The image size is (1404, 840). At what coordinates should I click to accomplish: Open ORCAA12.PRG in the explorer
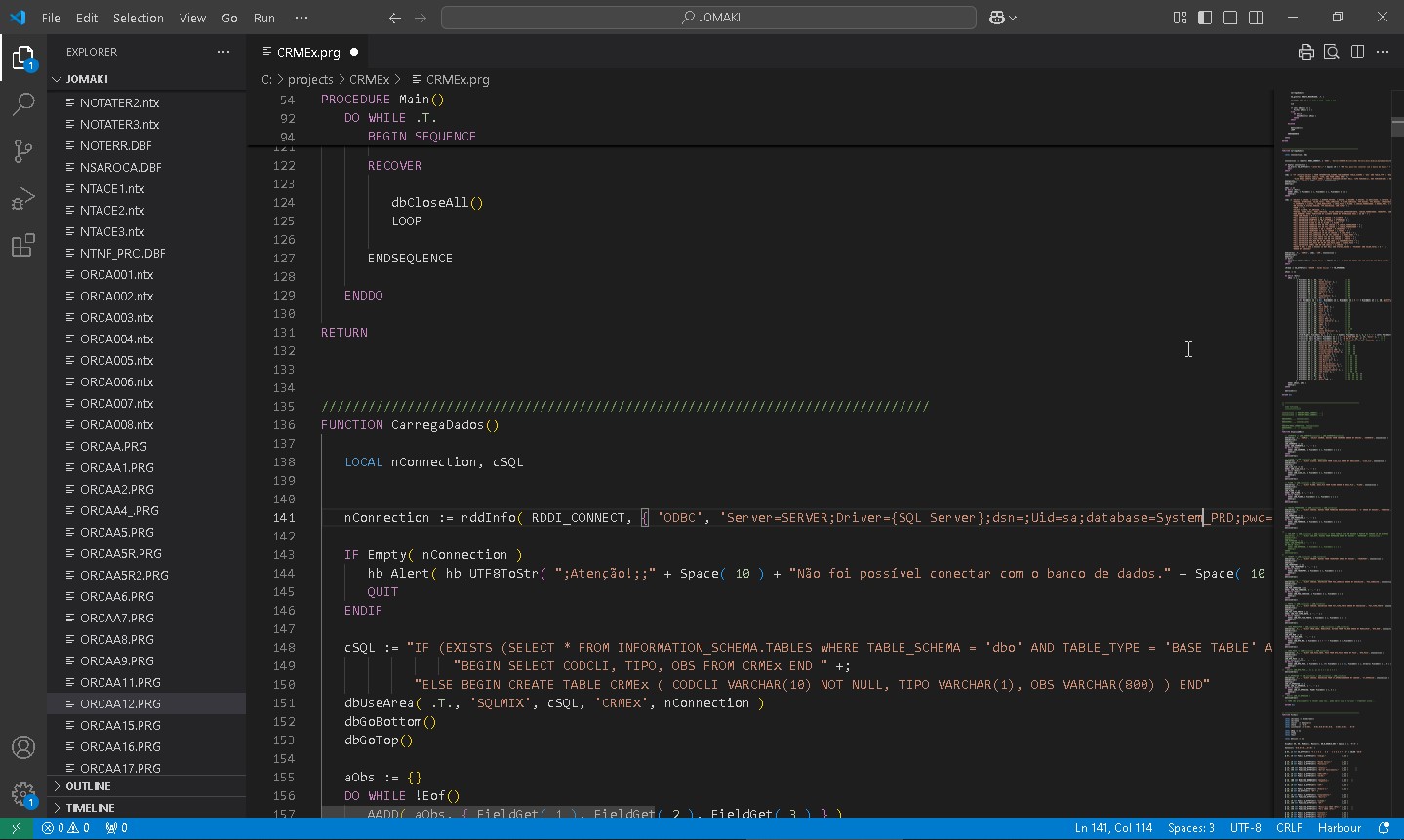(120, 703)
